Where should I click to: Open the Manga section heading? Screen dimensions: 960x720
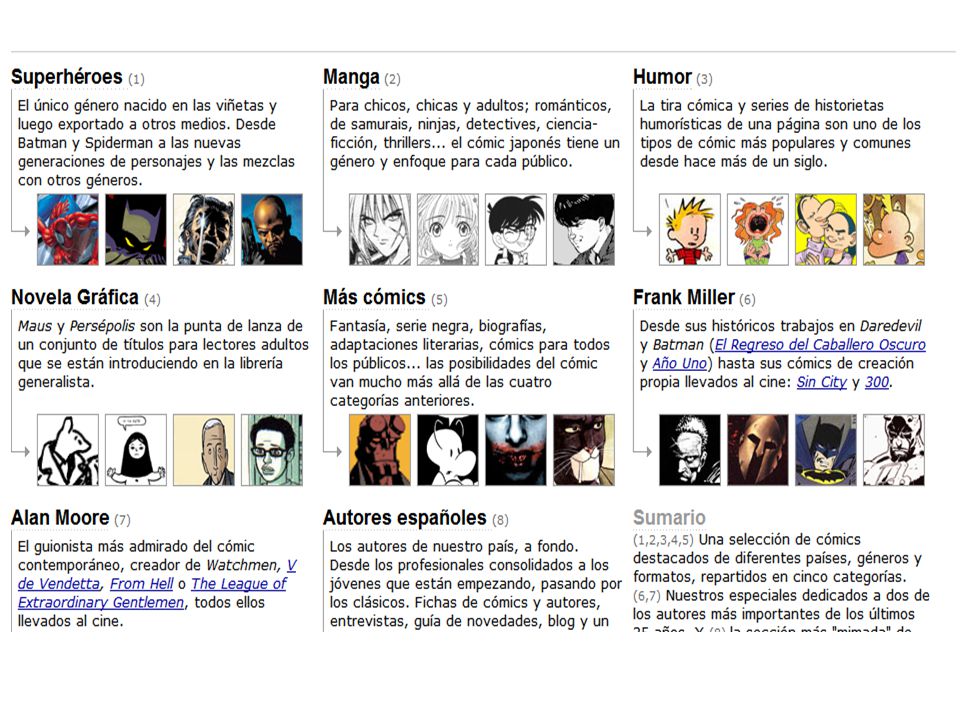click(351, 77)
